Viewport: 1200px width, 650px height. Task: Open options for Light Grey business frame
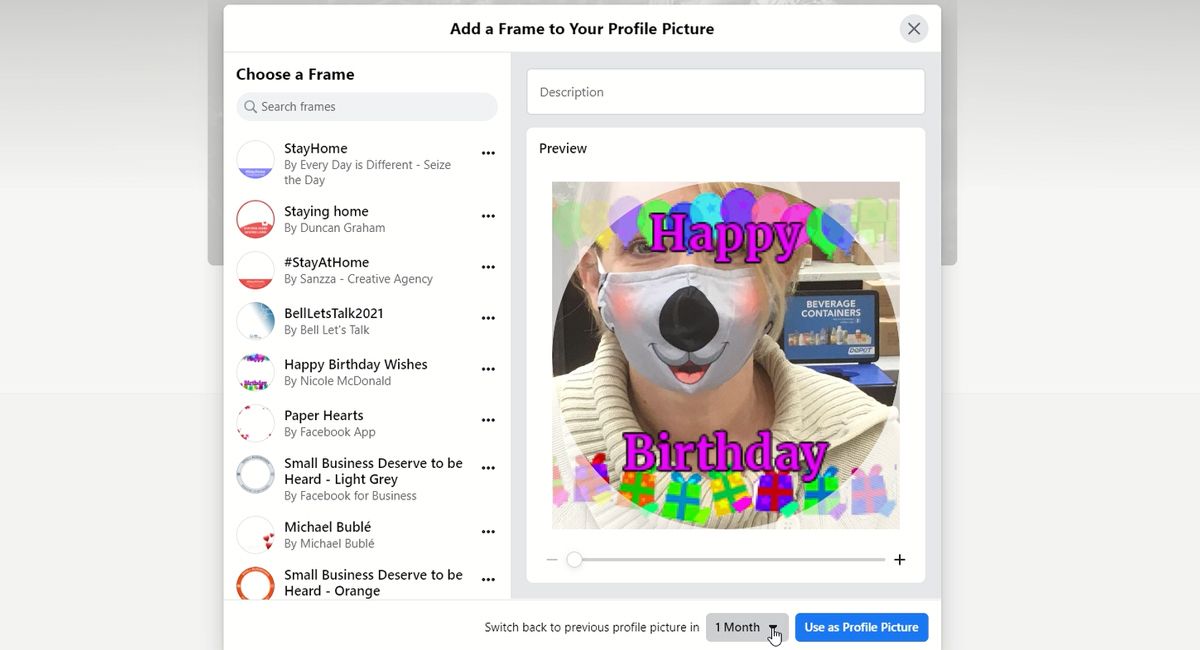click(488, 468)
